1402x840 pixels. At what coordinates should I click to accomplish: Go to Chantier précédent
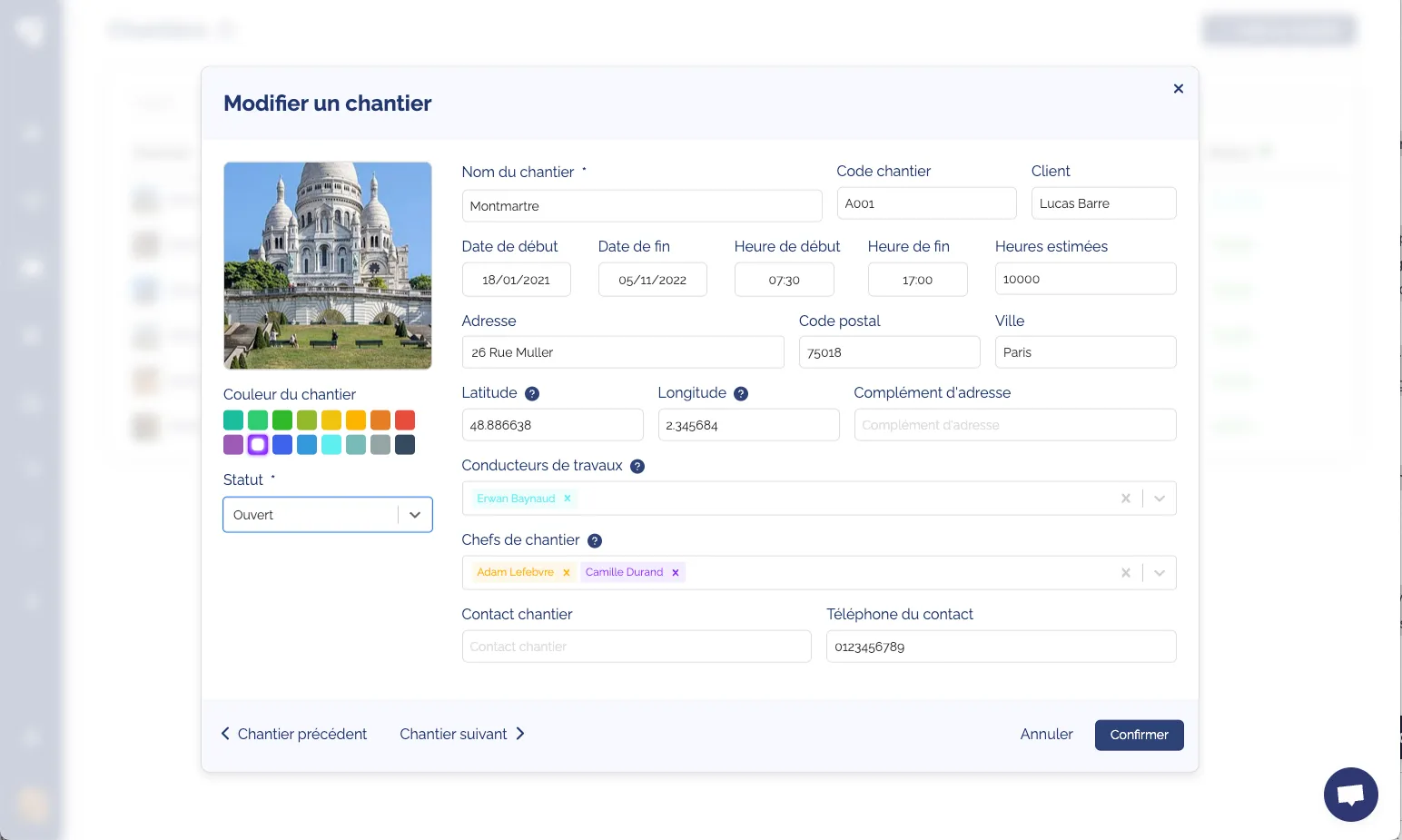[294, 734]
